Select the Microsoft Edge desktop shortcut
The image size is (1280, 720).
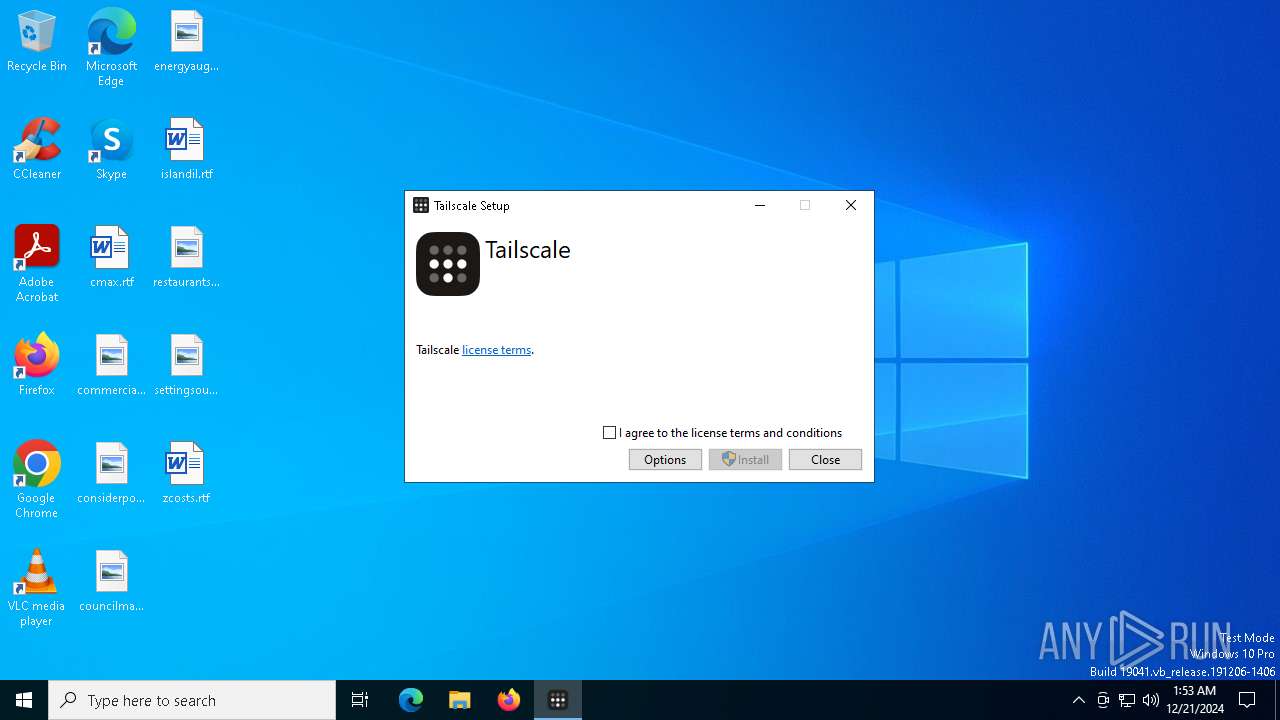pos(111,48)
